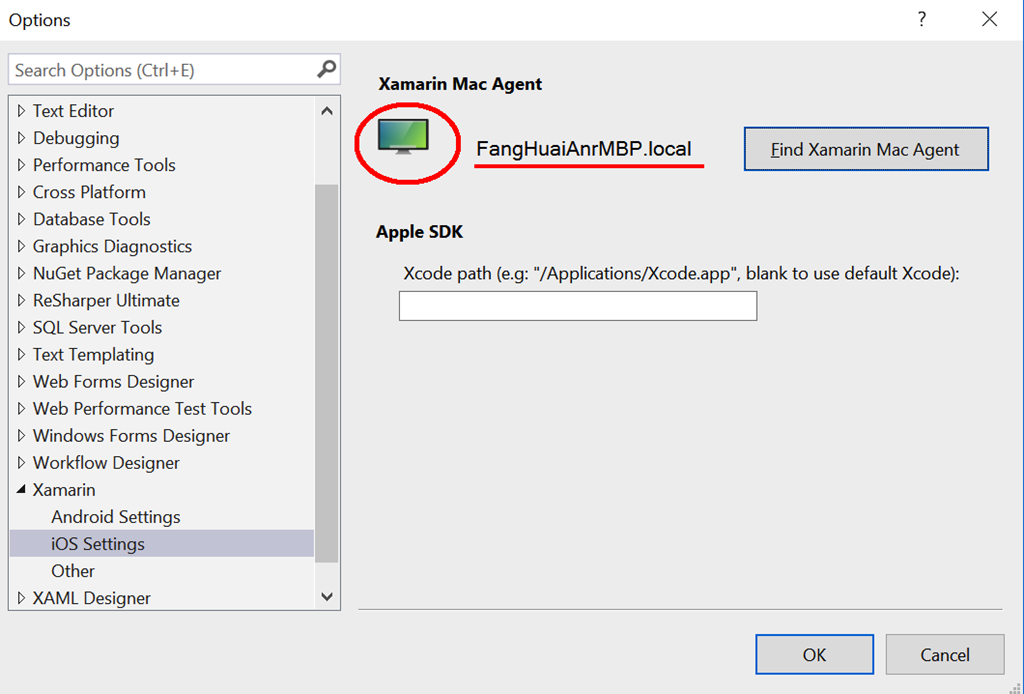Expand the Text Editor node
The width and height of the screenshot is (1024, 694).
point(21,111)
